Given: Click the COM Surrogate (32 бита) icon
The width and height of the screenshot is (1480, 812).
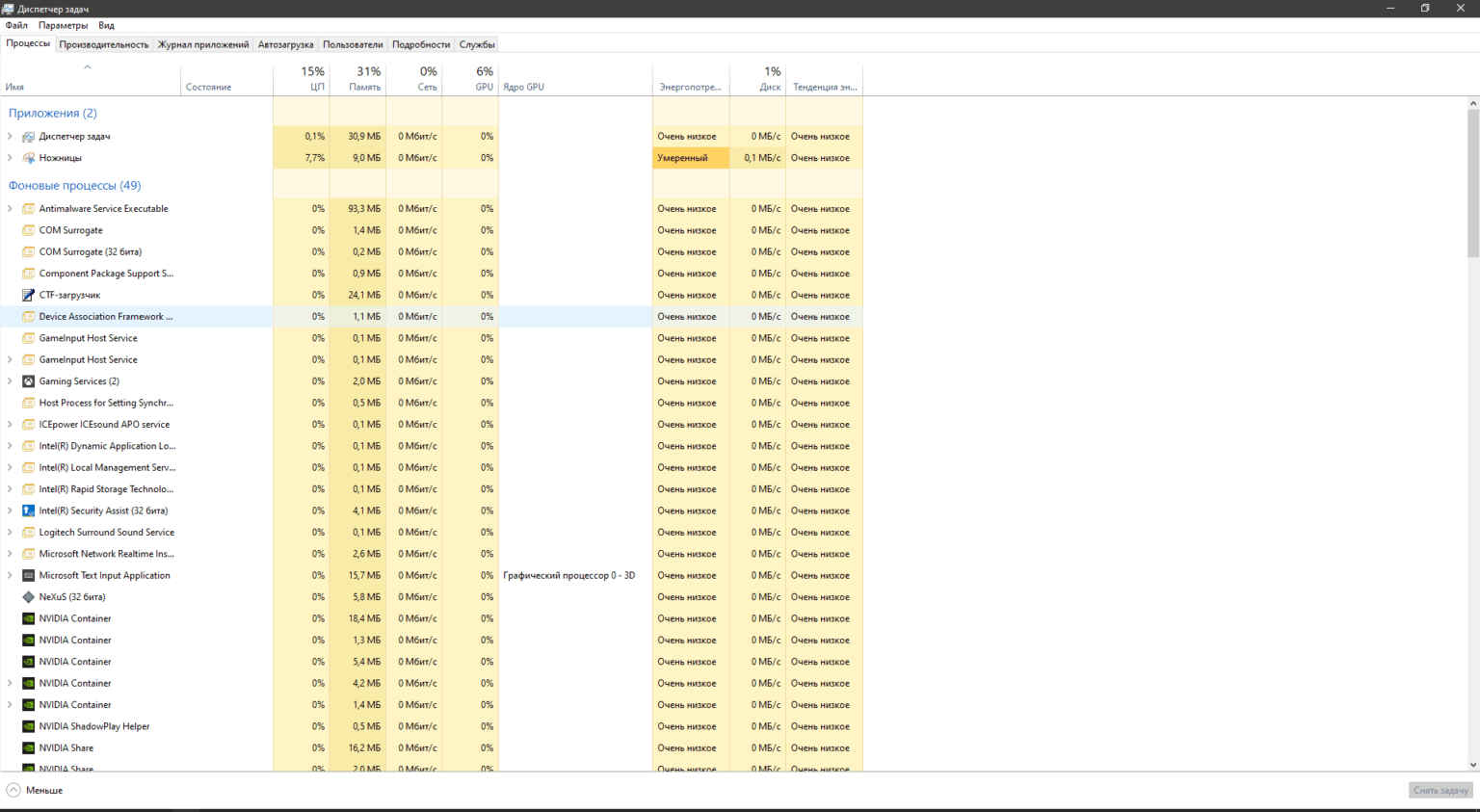Looking at the screenshot, I should coord(29,252).
